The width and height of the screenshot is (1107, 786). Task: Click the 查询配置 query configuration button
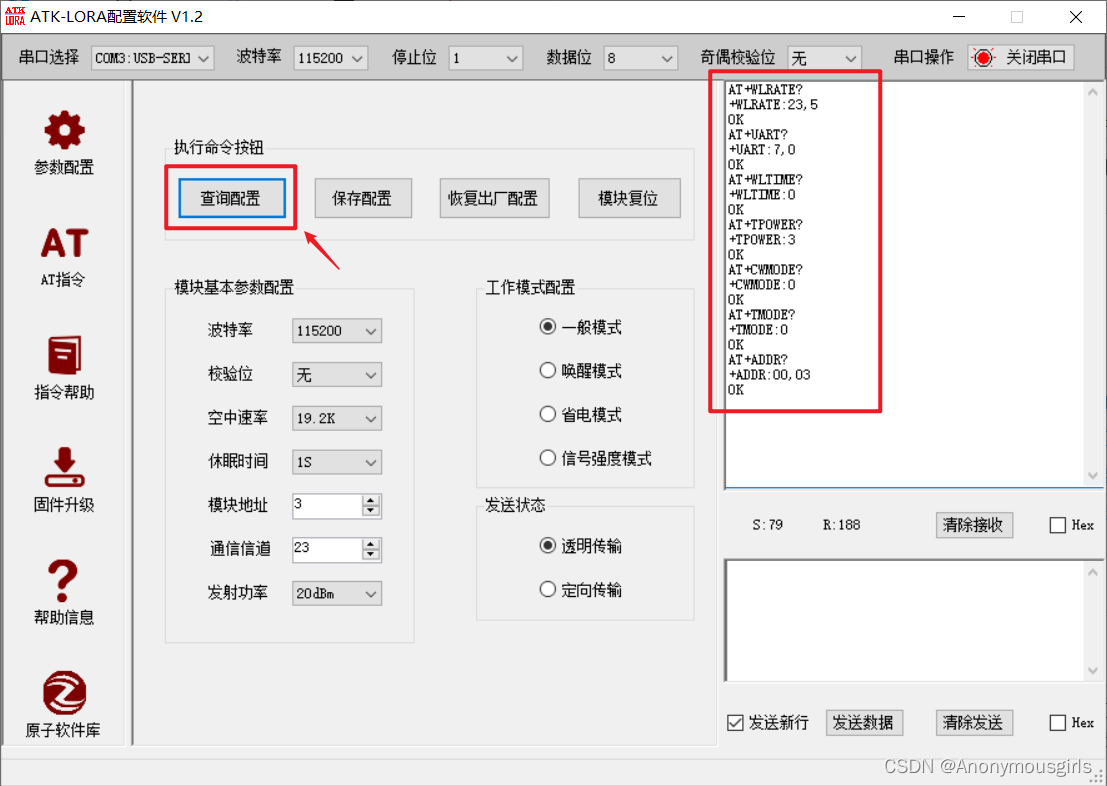pos(230,197)
